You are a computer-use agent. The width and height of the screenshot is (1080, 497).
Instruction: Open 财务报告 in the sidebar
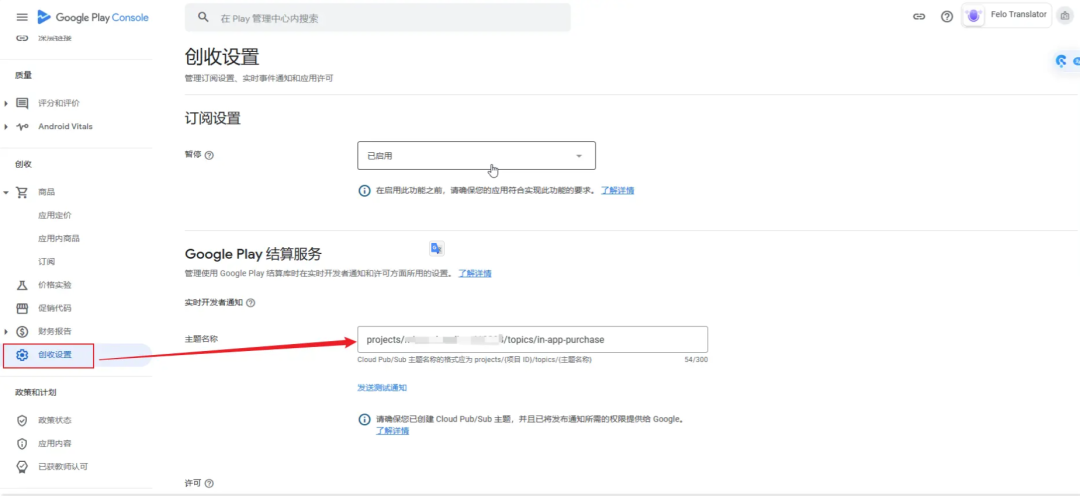[x=54, y=332]
